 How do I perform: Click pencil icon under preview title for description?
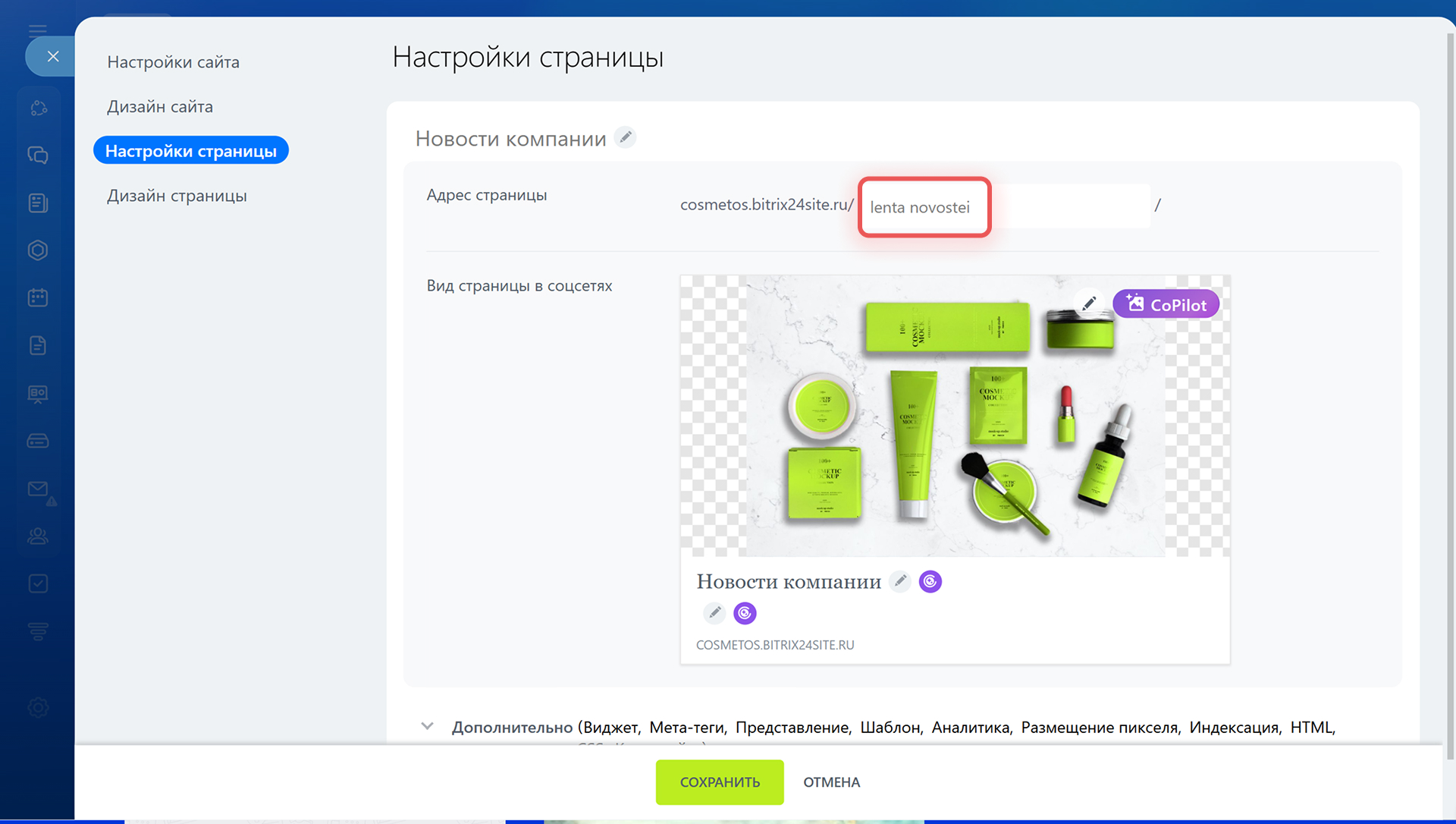(714, 612)
